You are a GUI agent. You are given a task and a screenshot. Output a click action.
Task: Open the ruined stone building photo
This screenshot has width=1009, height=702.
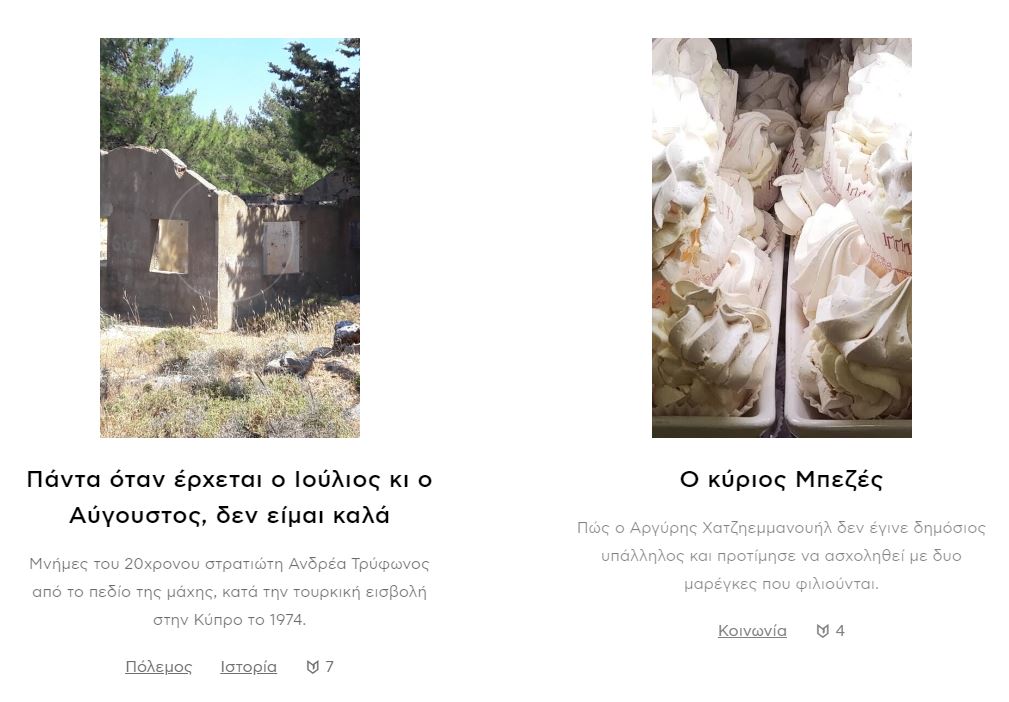pos(230,238)
